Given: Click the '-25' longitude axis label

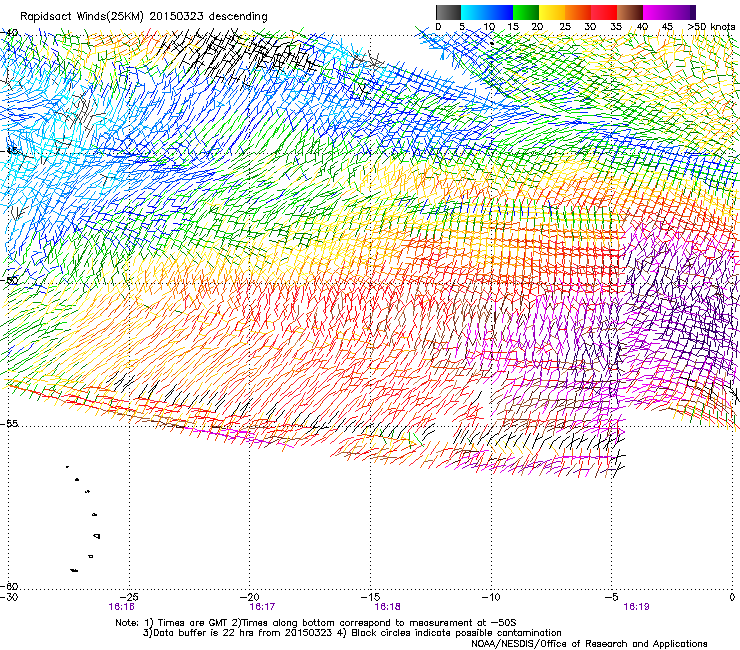Looking at the screenshot, I should pos(130,597).
